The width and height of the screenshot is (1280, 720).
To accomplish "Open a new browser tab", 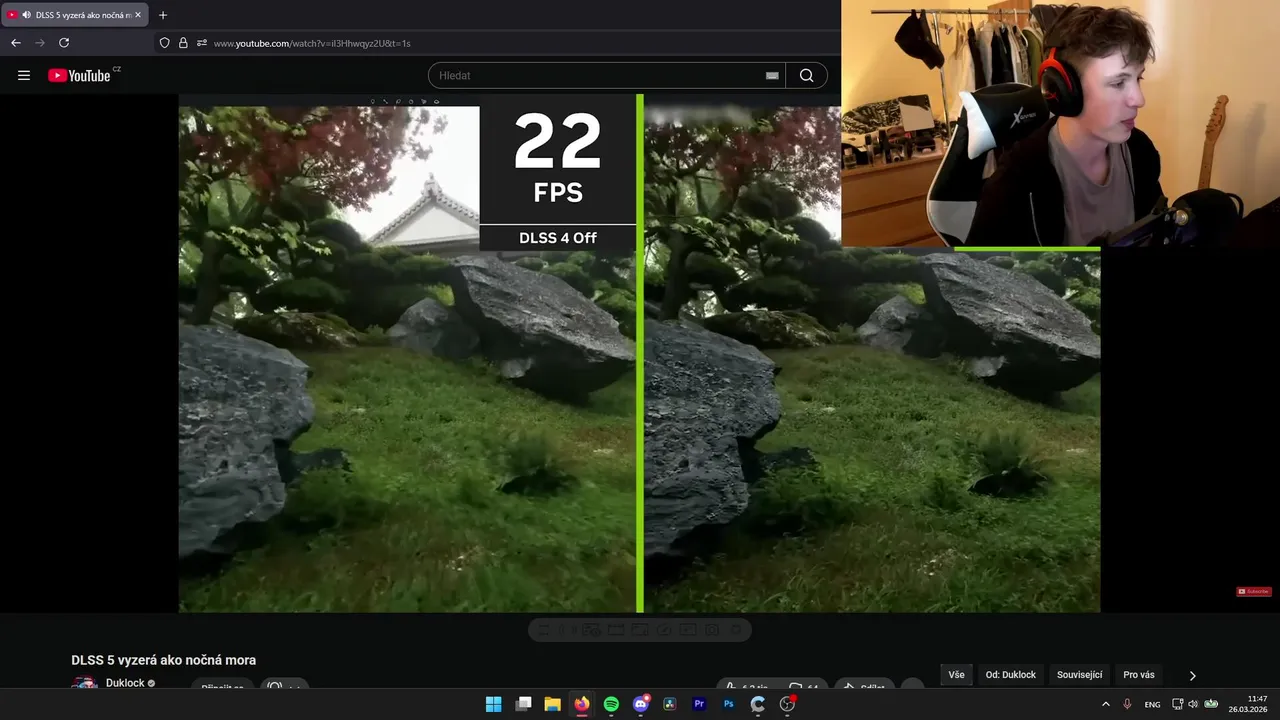I will pos(163,15).
